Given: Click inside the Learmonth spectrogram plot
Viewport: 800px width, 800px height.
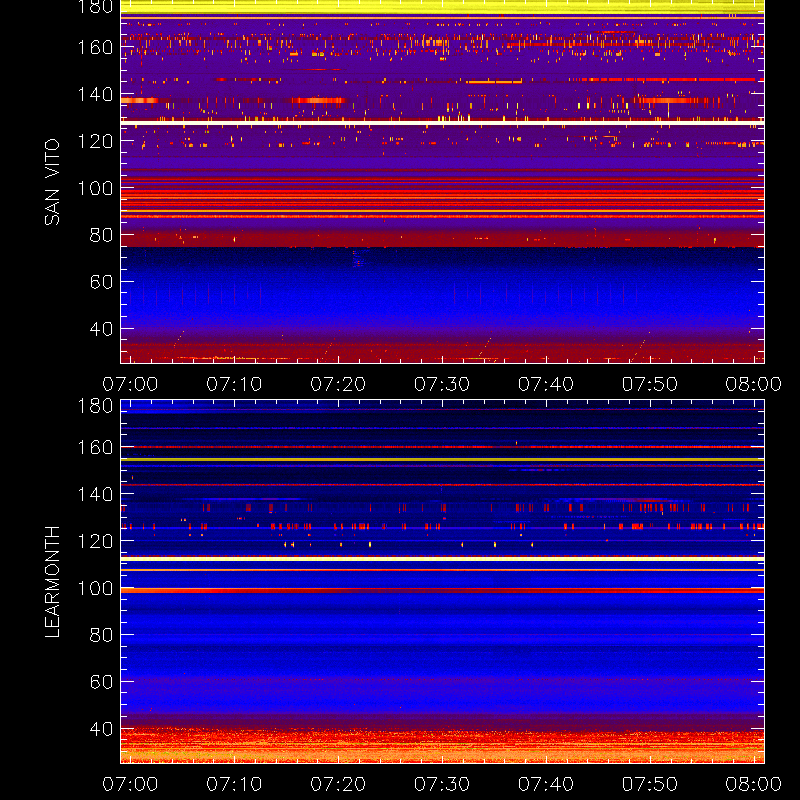Looking at the screenshot, I should [x=442, y=582].
